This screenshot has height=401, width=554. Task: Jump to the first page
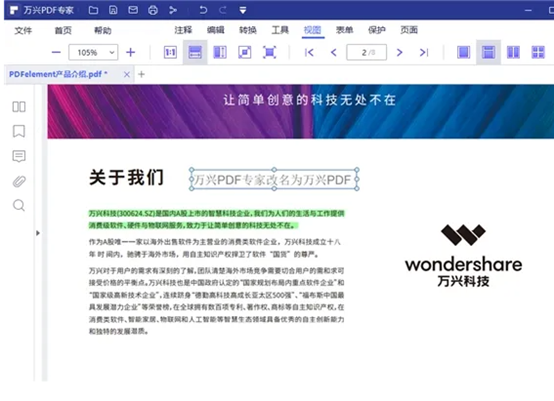309,53
